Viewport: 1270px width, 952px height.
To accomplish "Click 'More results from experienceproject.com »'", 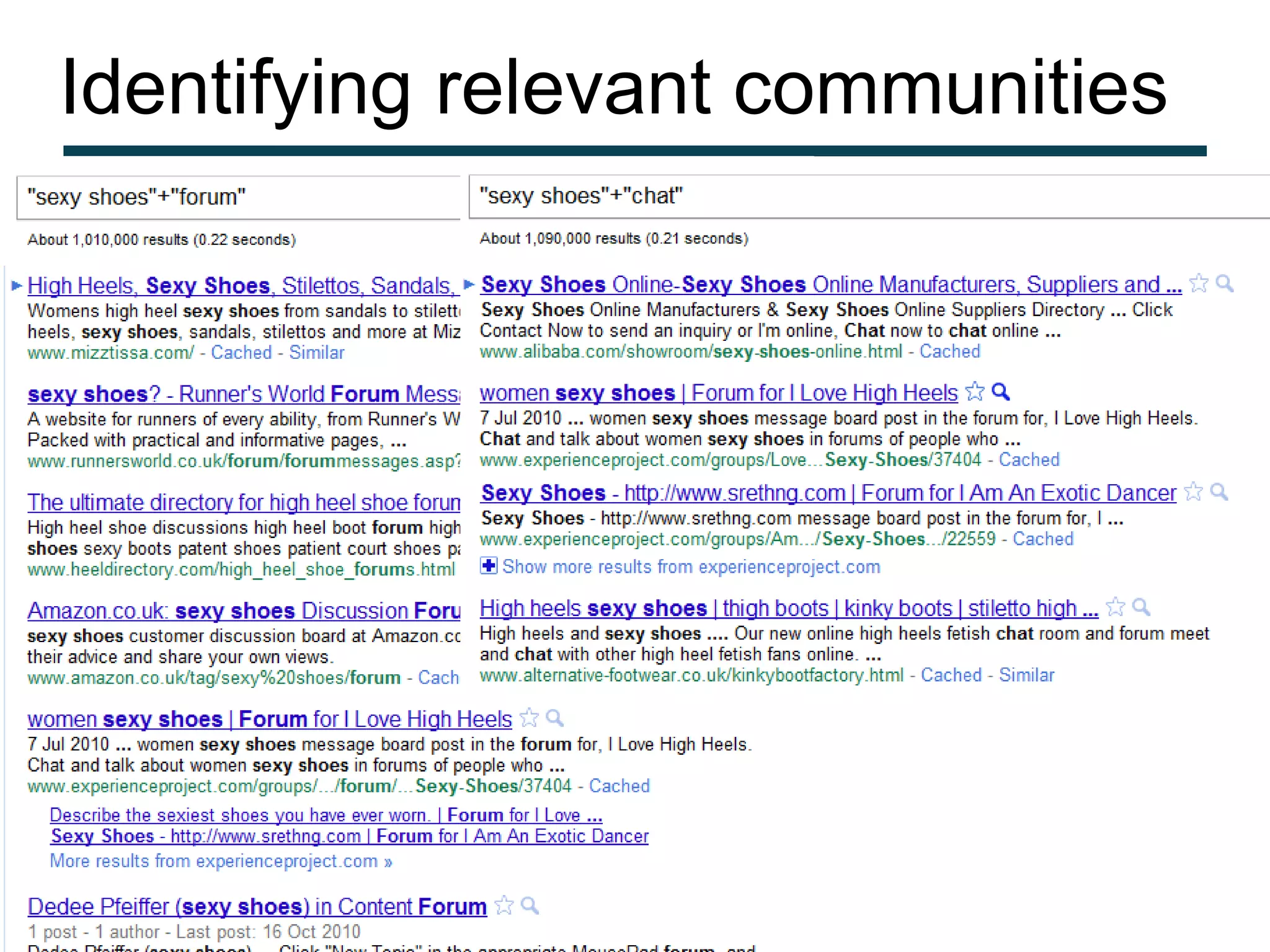I will (x=221, y=862).
